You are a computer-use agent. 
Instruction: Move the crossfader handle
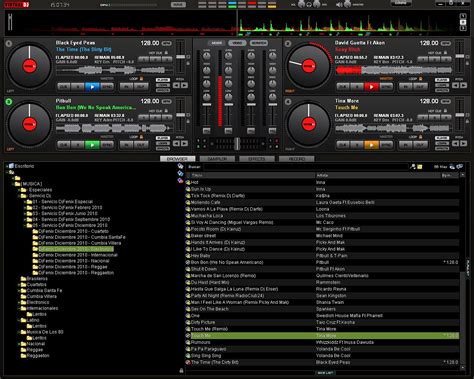237,144
